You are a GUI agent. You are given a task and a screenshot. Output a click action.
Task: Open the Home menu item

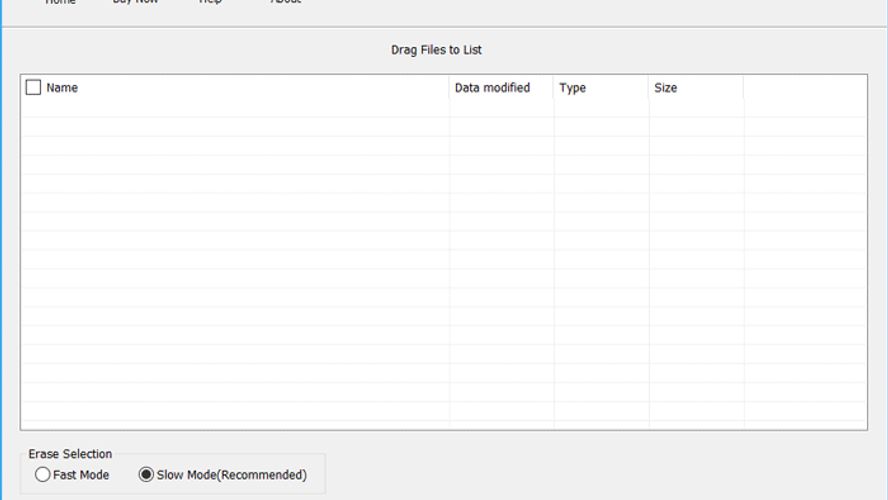click(60, 2)
